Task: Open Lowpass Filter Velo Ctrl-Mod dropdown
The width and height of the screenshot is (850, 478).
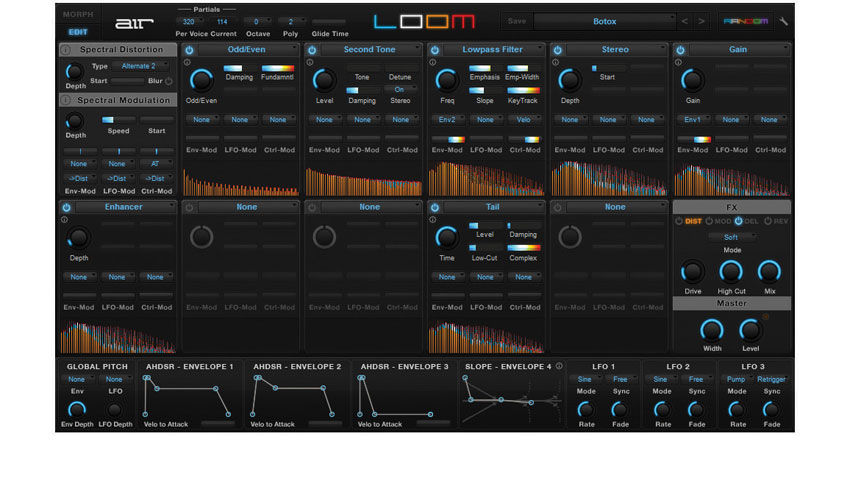Action: [x=524, y=120]
